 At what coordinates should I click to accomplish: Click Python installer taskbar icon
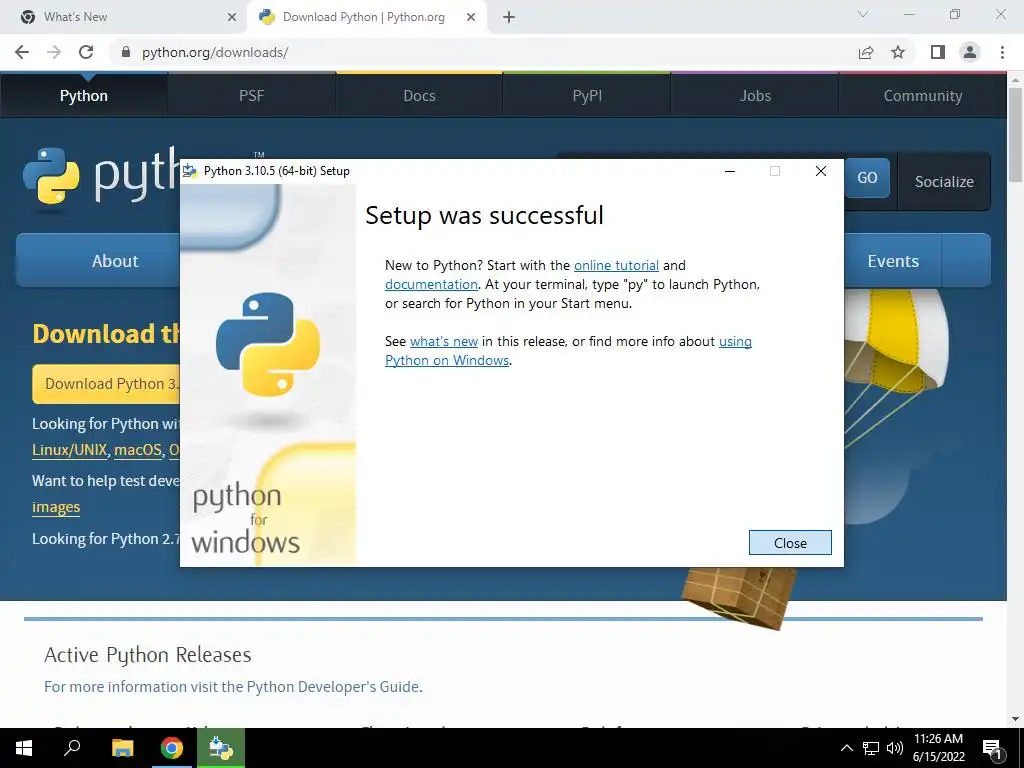coord(220,748)
